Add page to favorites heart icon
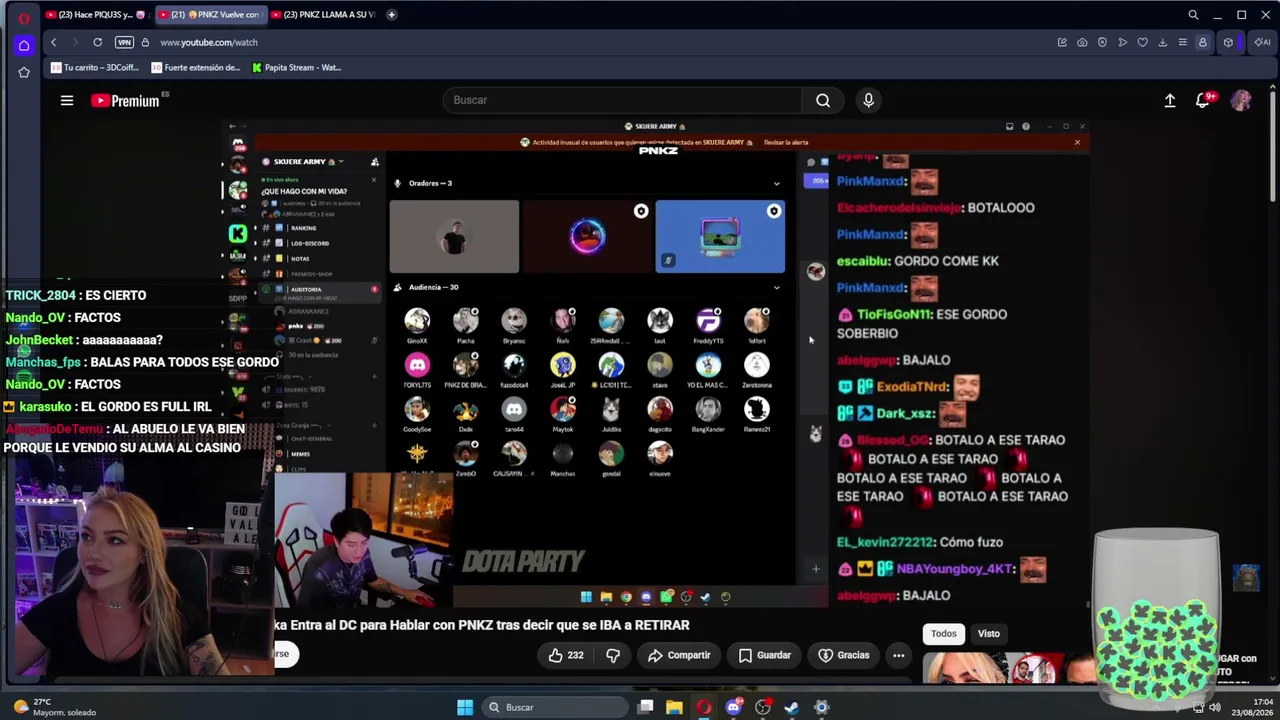This screenshot has width=1280, height=720. (x=1142, y=42)
